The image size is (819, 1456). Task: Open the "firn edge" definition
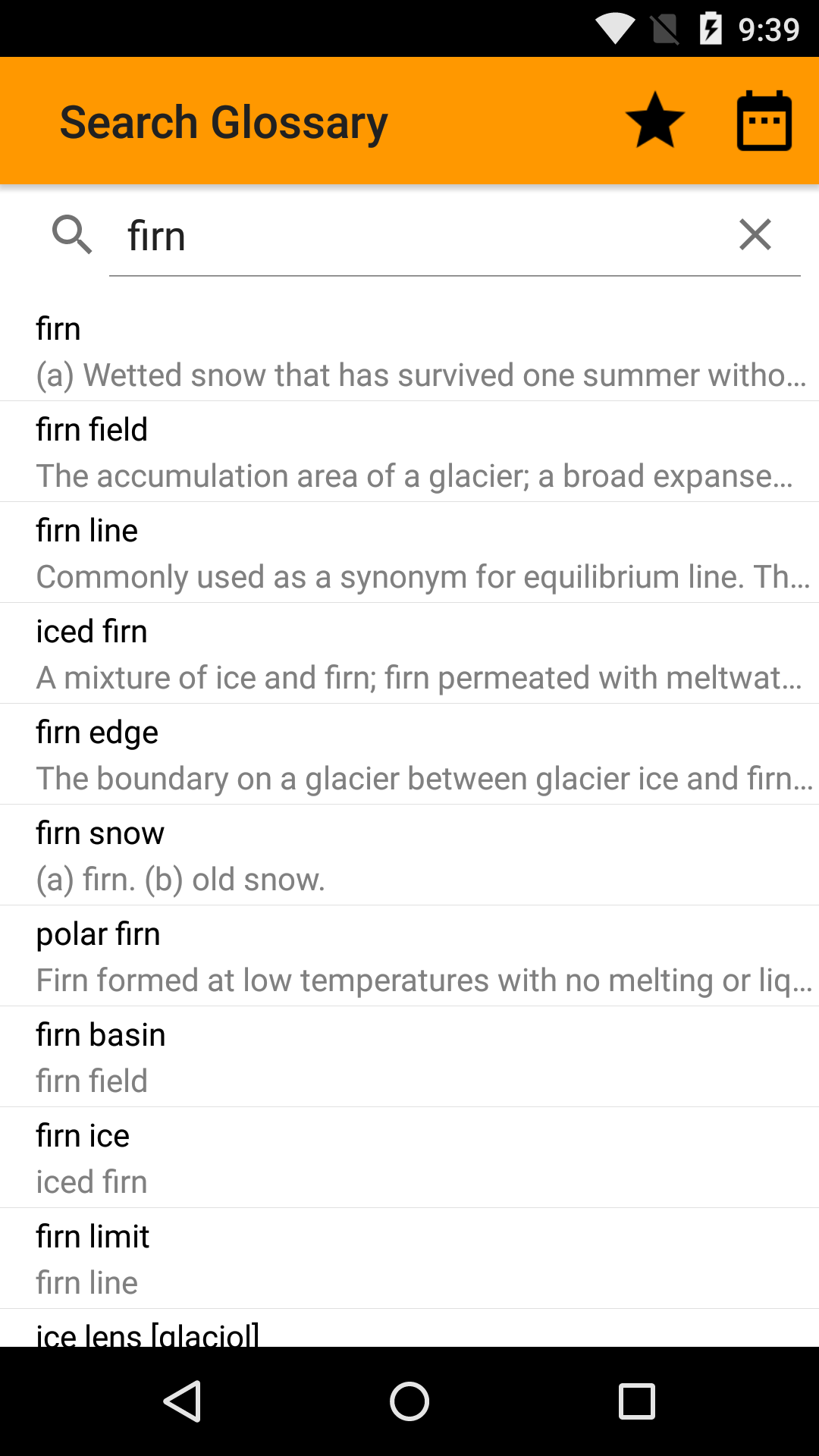tap(409, 755)
